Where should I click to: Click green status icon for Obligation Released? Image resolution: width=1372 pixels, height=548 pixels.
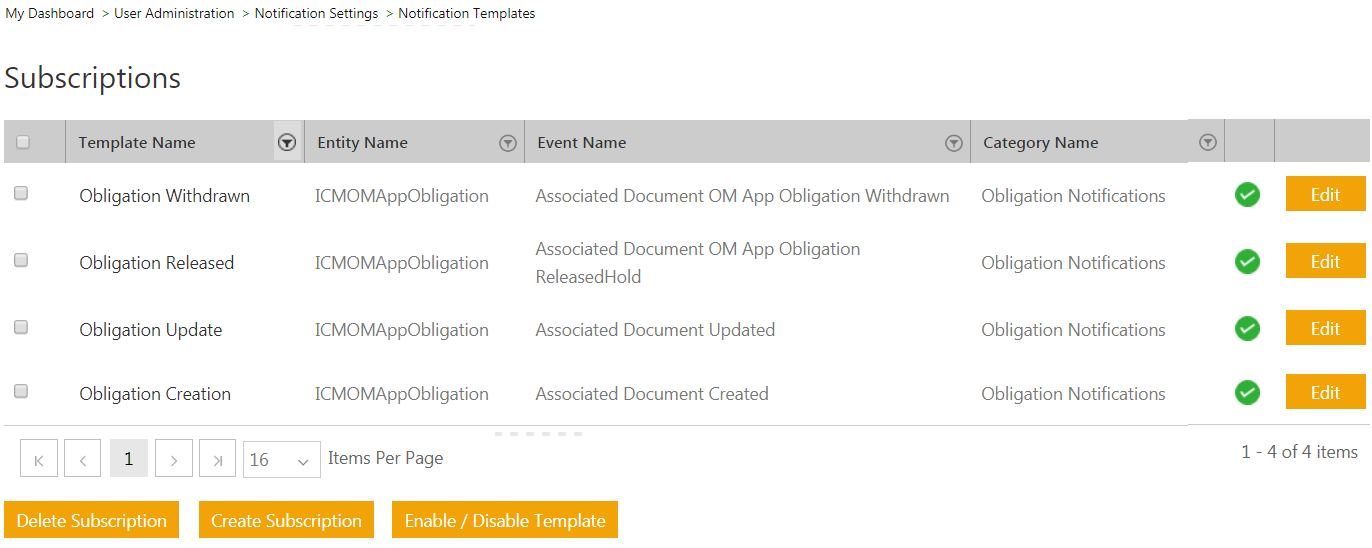(1247, 262)
